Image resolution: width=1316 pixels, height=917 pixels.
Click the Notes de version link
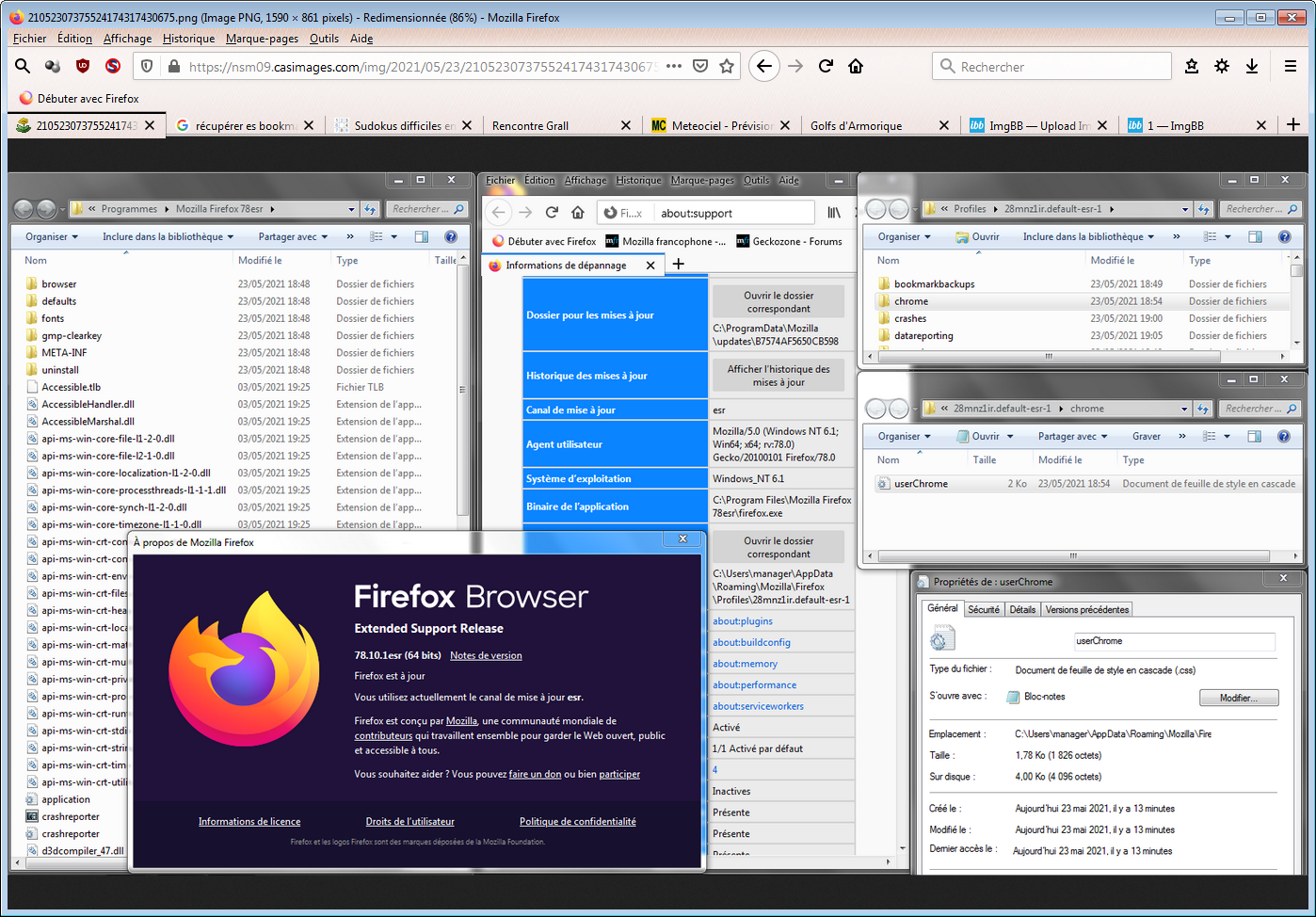click(x=486, y=655)
